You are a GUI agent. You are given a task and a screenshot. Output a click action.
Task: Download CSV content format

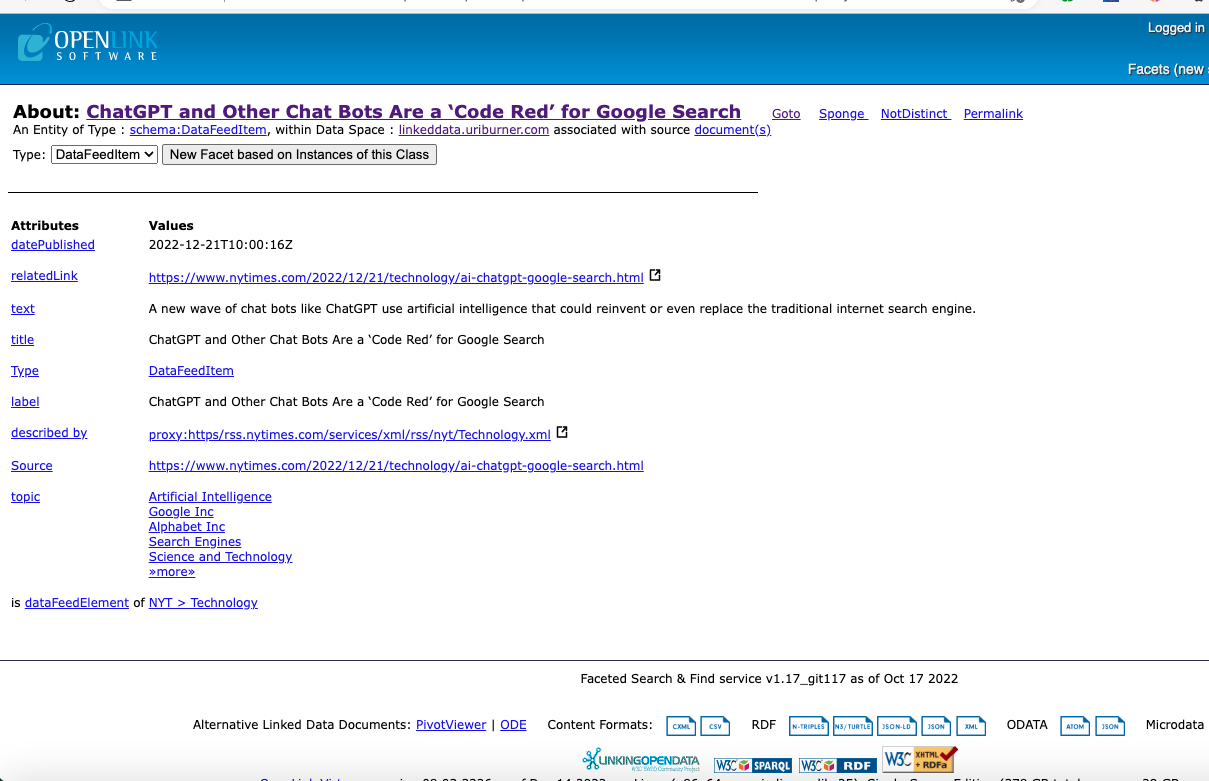pyautogui.click(x=715, y=726)
